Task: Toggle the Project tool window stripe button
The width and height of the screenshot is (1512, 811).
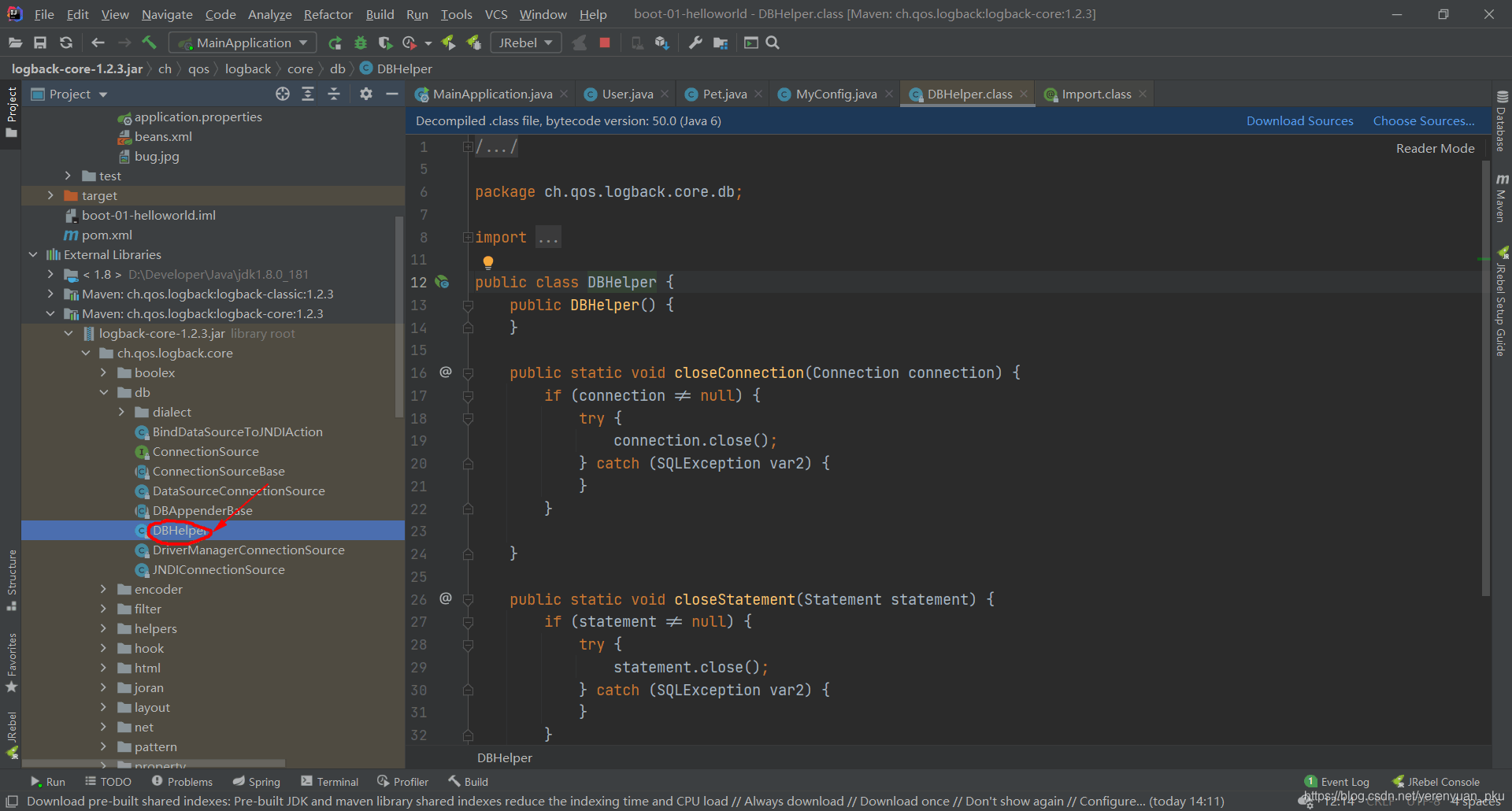Action: [x=11, y=112]
